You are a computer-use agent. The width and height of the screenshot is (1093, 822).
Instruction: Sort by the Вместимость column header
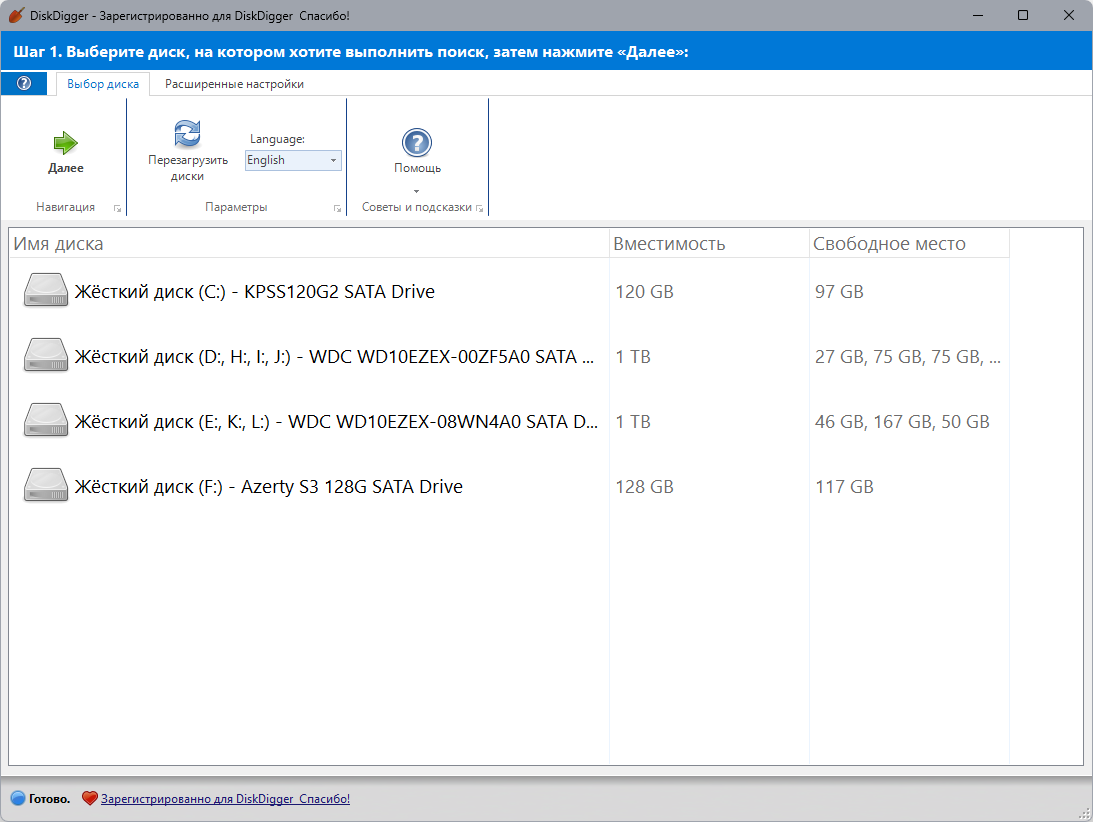click(x=709, y=243)
